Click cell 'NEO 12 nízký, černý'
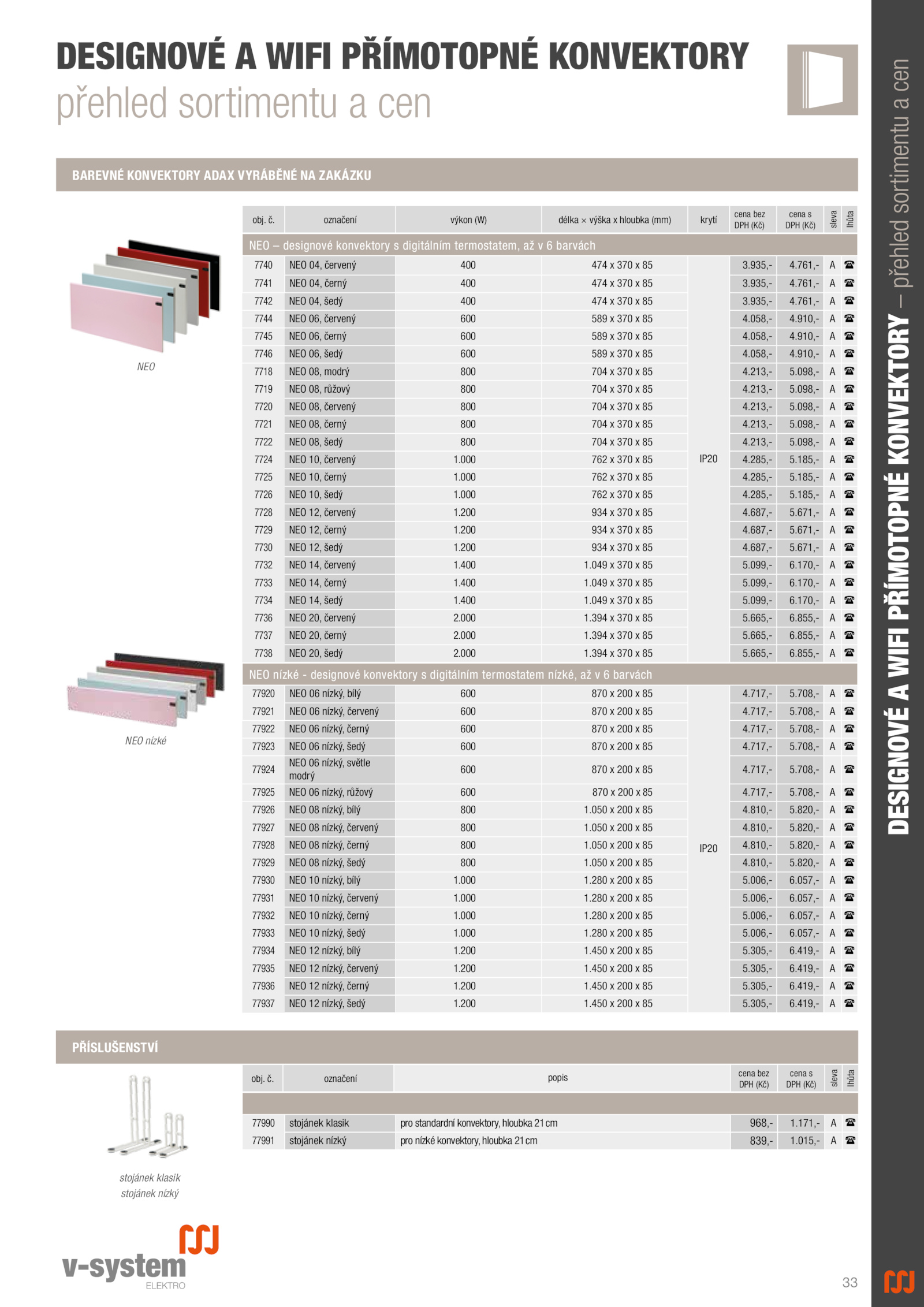The height and width of the screenshot is (1307, 924). [x=340, y=985]
